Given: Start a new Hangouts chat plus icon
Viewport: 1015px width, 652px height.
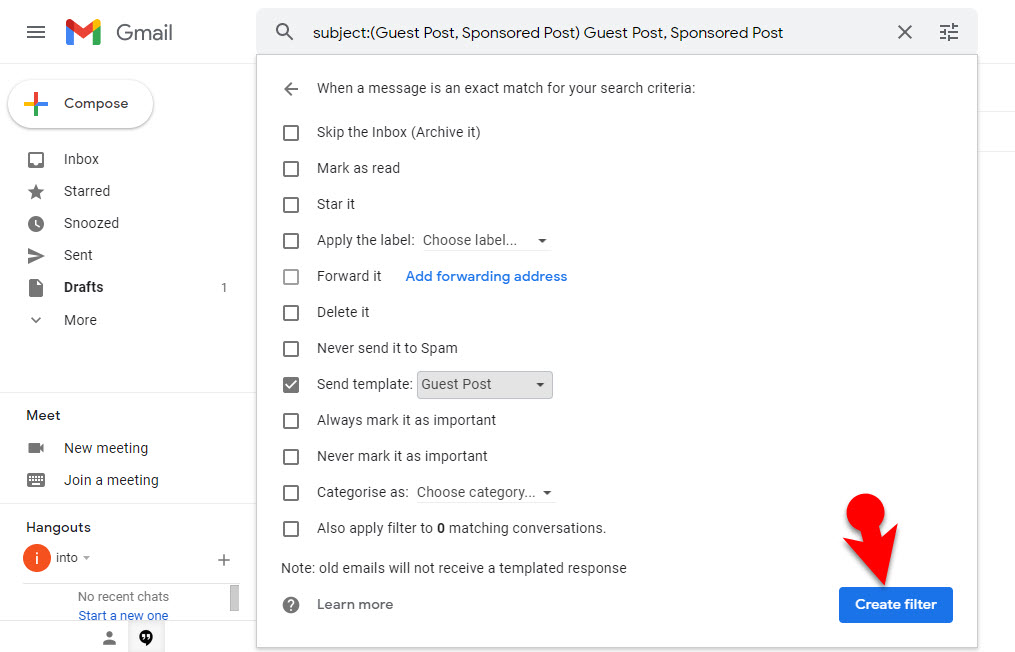Looking at the screenshot, I should 224,560.
